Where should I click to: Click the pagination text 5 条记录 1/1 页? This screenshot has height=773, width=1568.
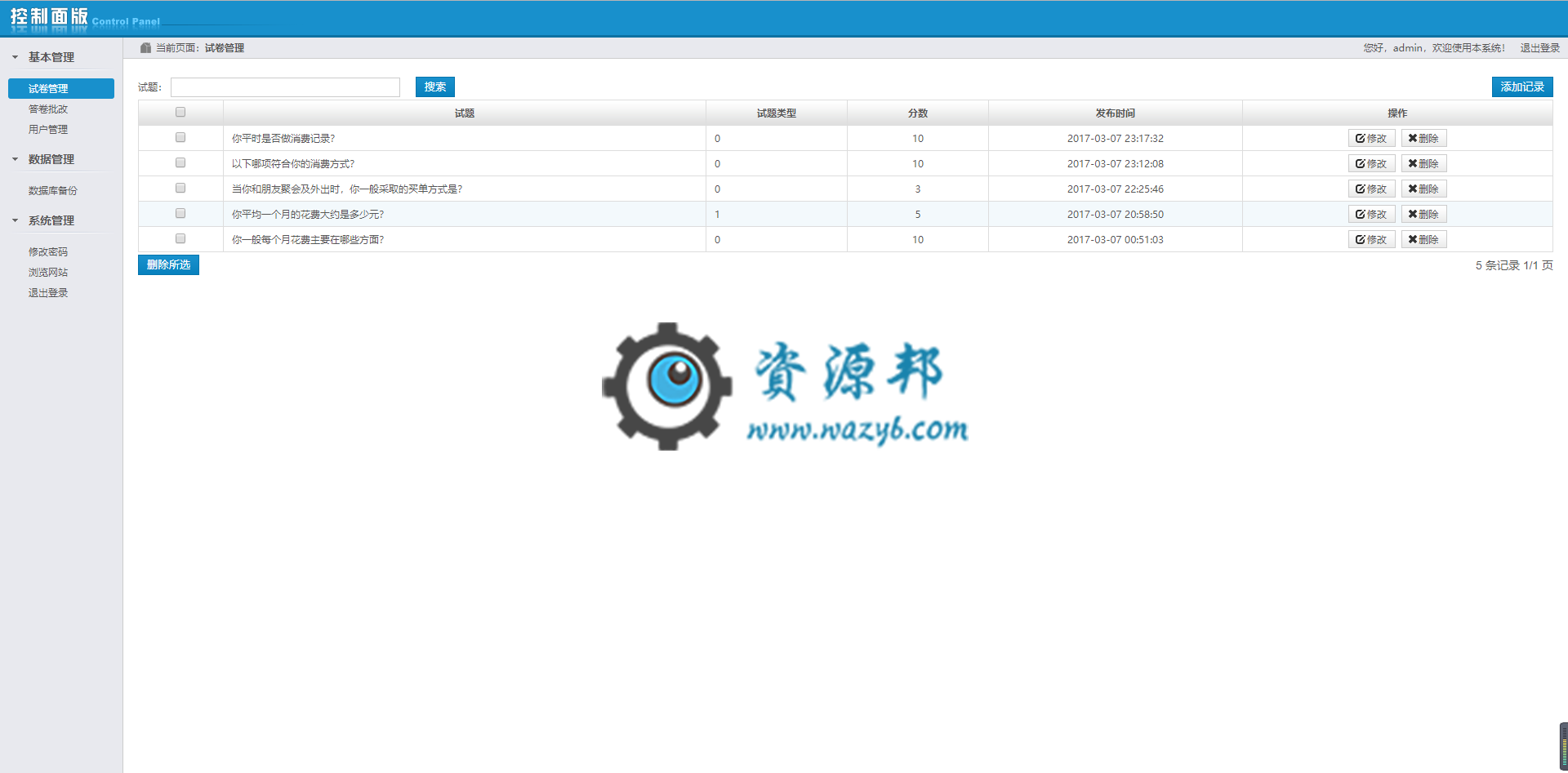point(1514,266)
